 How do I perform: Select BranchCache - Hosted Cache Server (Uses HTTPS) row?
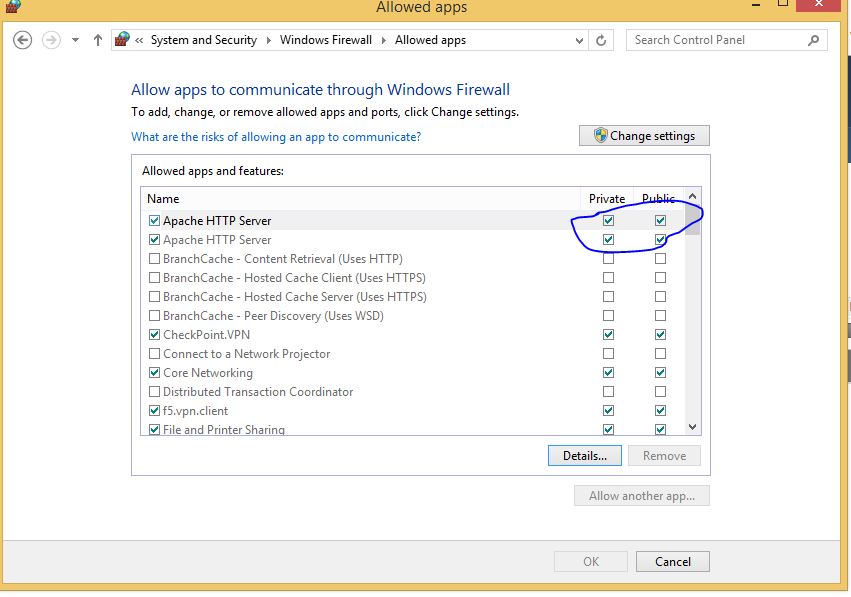[x=413, y=297]
